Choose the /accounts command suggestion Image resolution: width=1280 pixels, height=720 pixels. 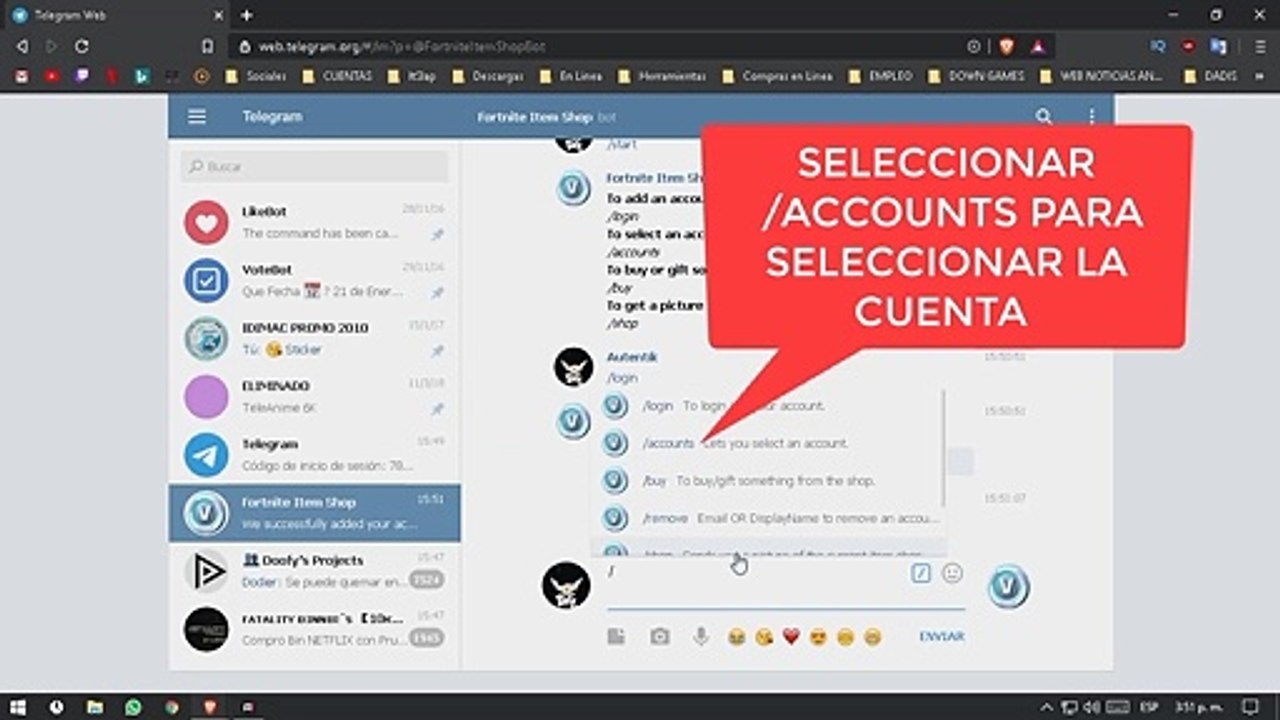(768, 443)
